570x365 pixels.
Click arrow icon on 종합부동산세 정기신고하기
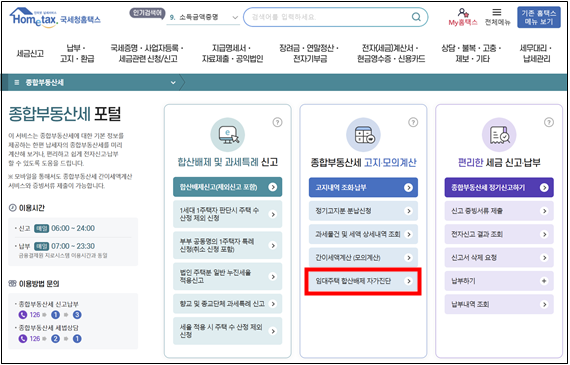tap(544, 188)
